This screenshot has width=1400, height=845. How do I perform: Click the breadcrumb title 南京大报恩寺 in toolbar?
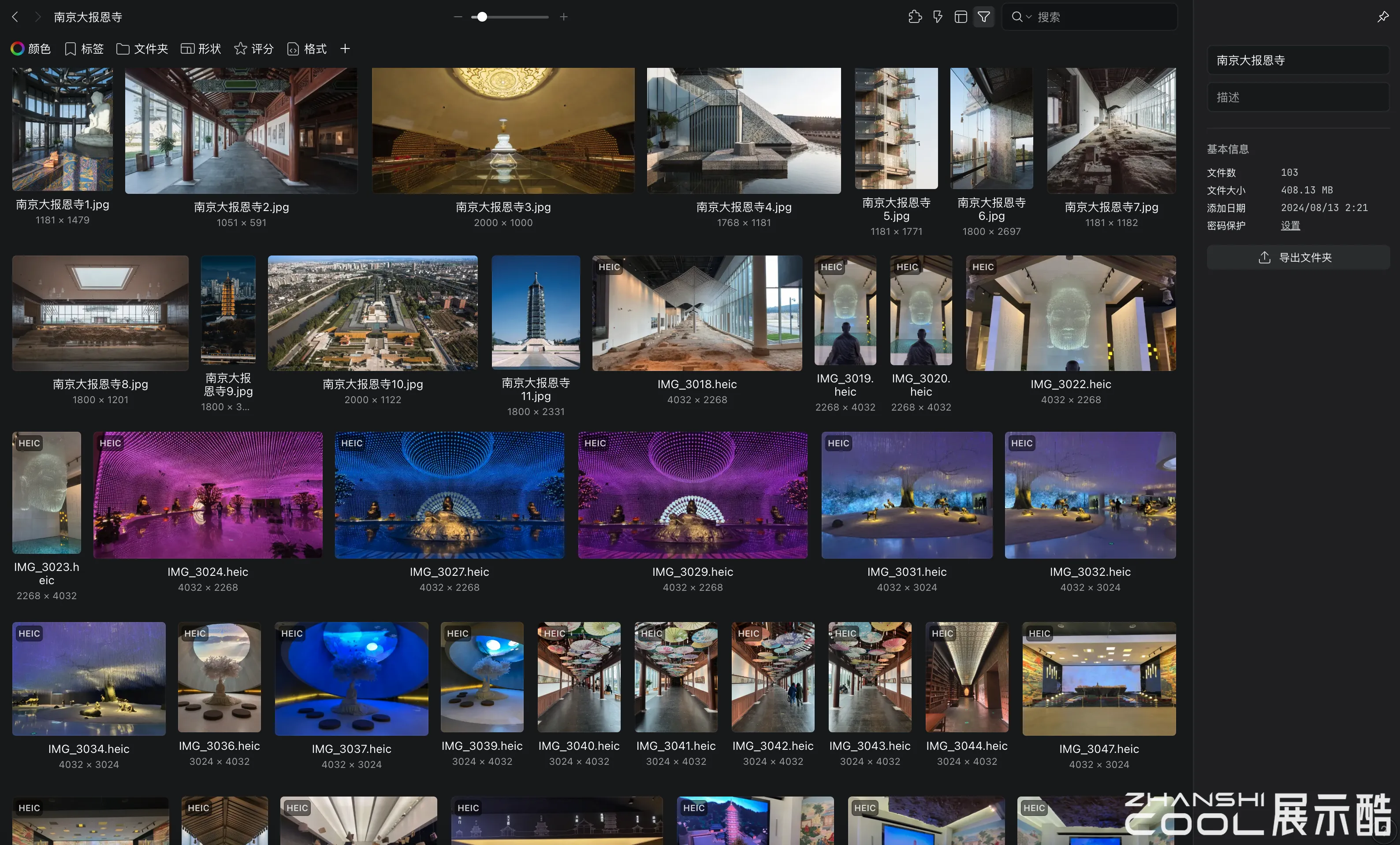point(88,17)
